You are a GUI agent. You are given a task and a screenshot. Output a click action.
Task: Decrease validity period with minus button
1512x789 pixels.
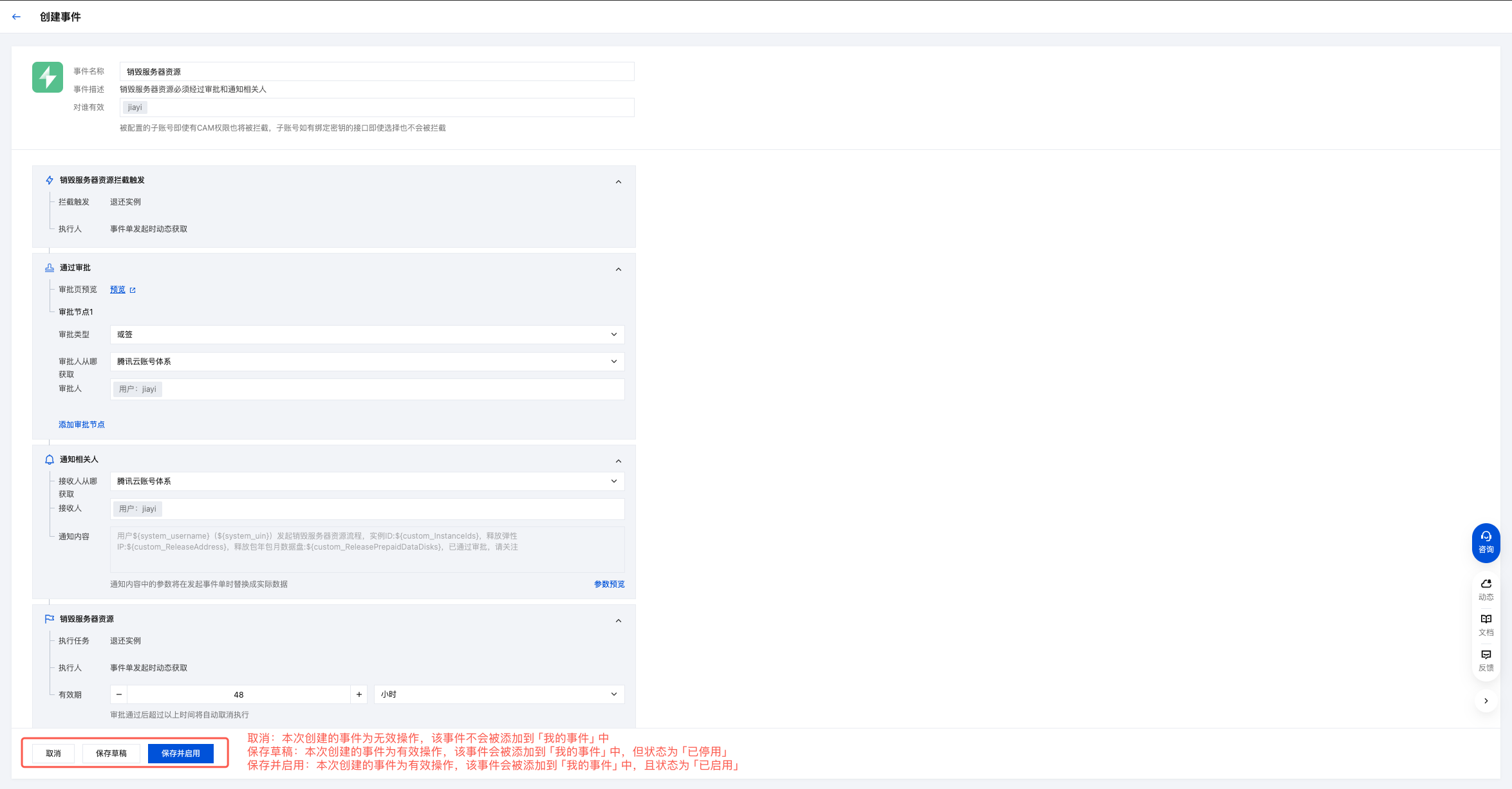pos(119,694)
